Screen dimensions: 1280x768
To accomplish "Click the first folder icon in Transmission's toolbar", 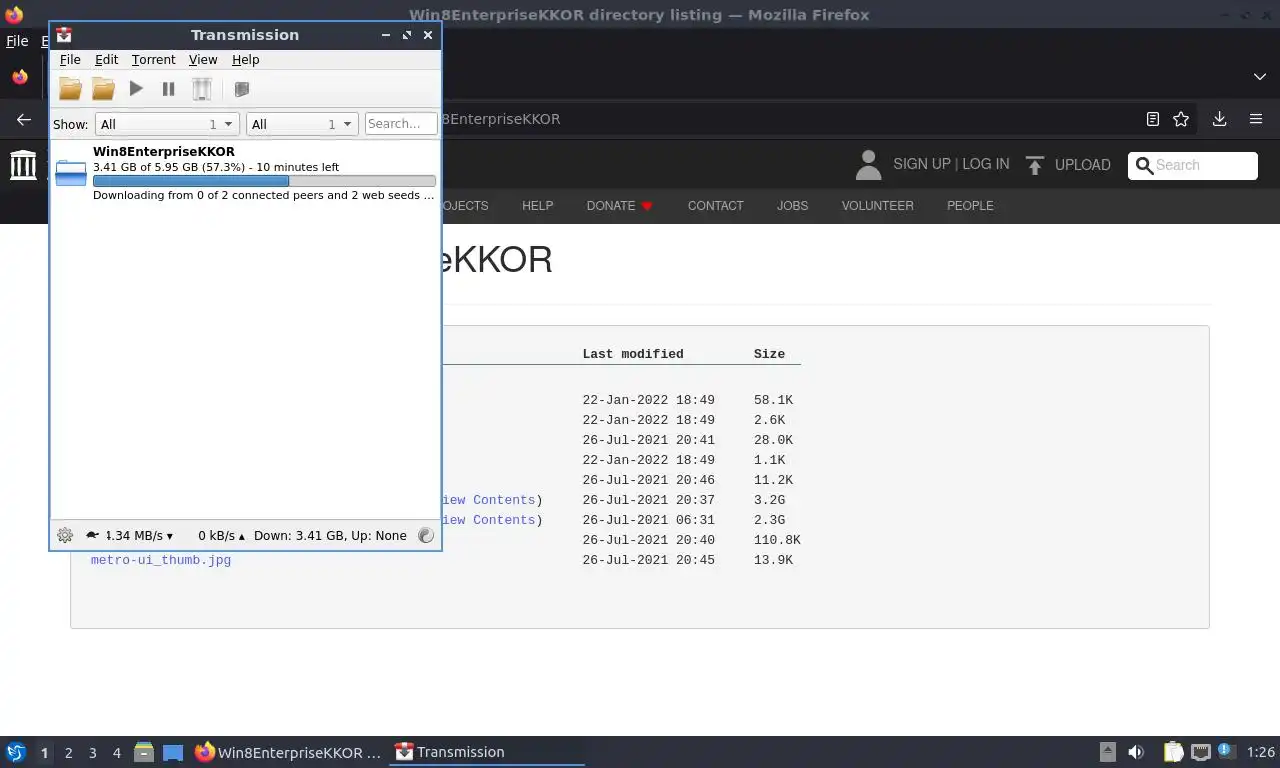I will (x=70, y=89).
